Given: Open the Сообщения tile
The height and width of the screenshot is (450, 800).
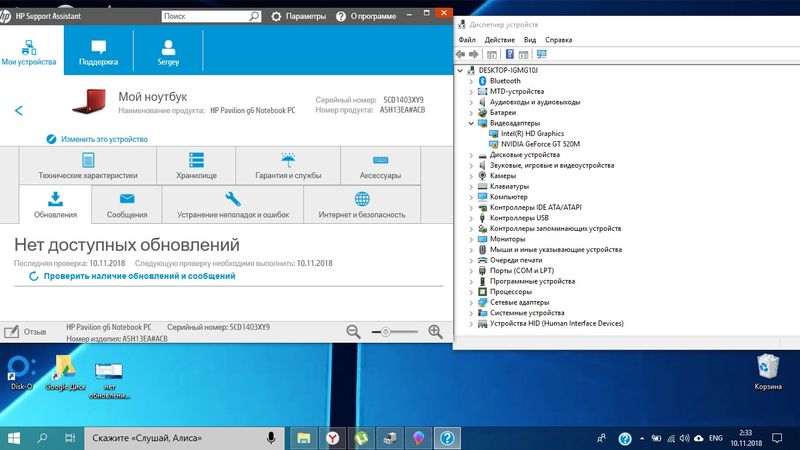Looking at the screenshot, I should tap(127, 205).
